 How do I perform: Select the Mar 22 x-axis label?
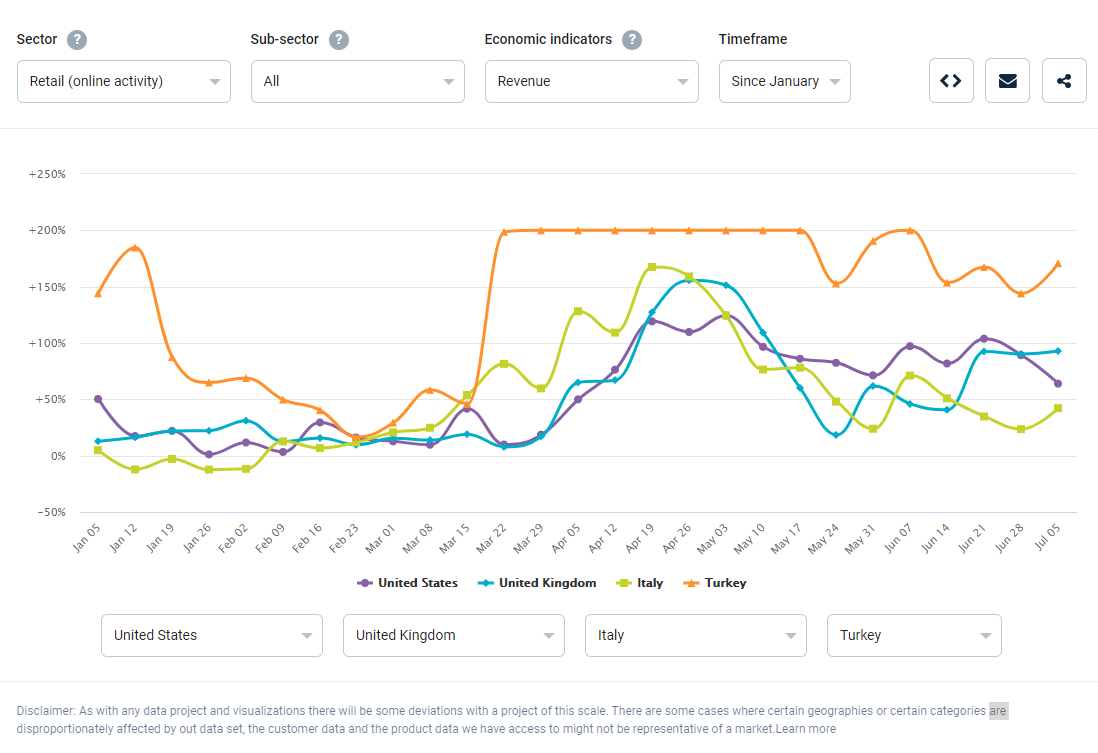click(491, 539)
